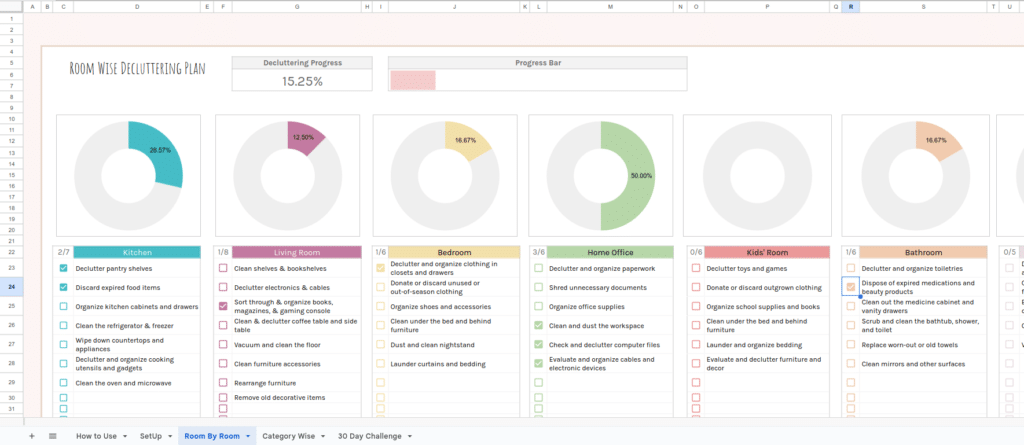1024x445 pixels.
Task: Click Remove old decorative items text
Action: pyautogui.click(x=280, y=397)
